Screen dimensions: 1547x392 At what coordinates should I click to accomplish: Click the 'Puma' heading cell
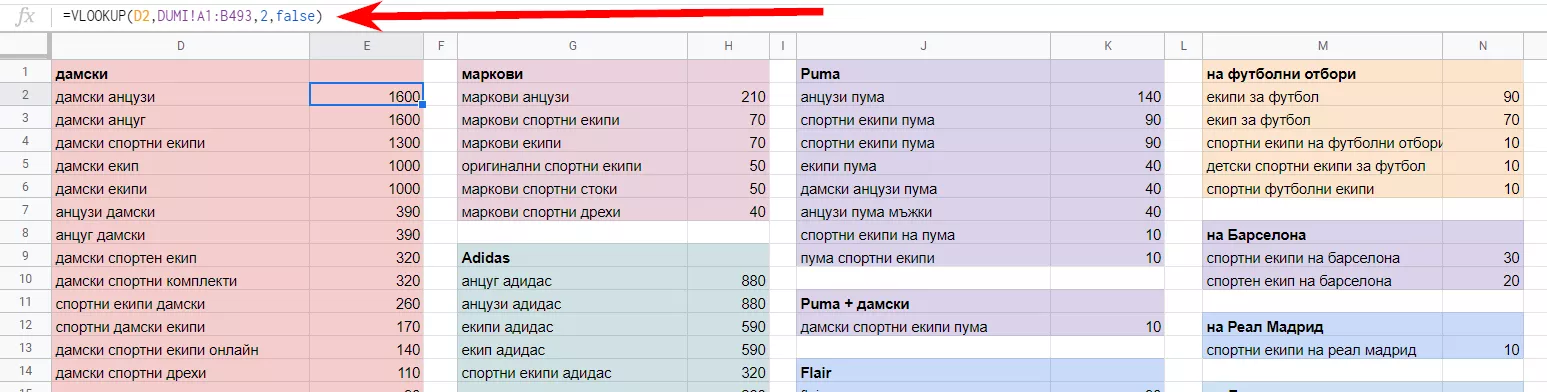[923, 74]
